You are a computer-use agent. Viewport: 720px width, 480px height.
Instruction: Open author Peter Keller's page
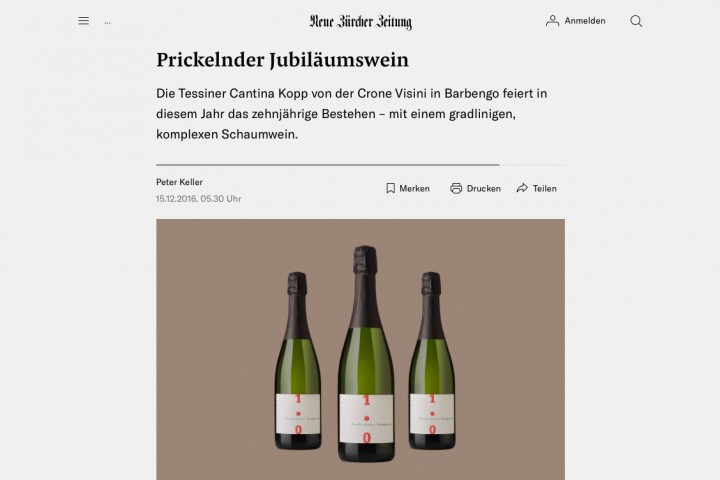point(179,182)
